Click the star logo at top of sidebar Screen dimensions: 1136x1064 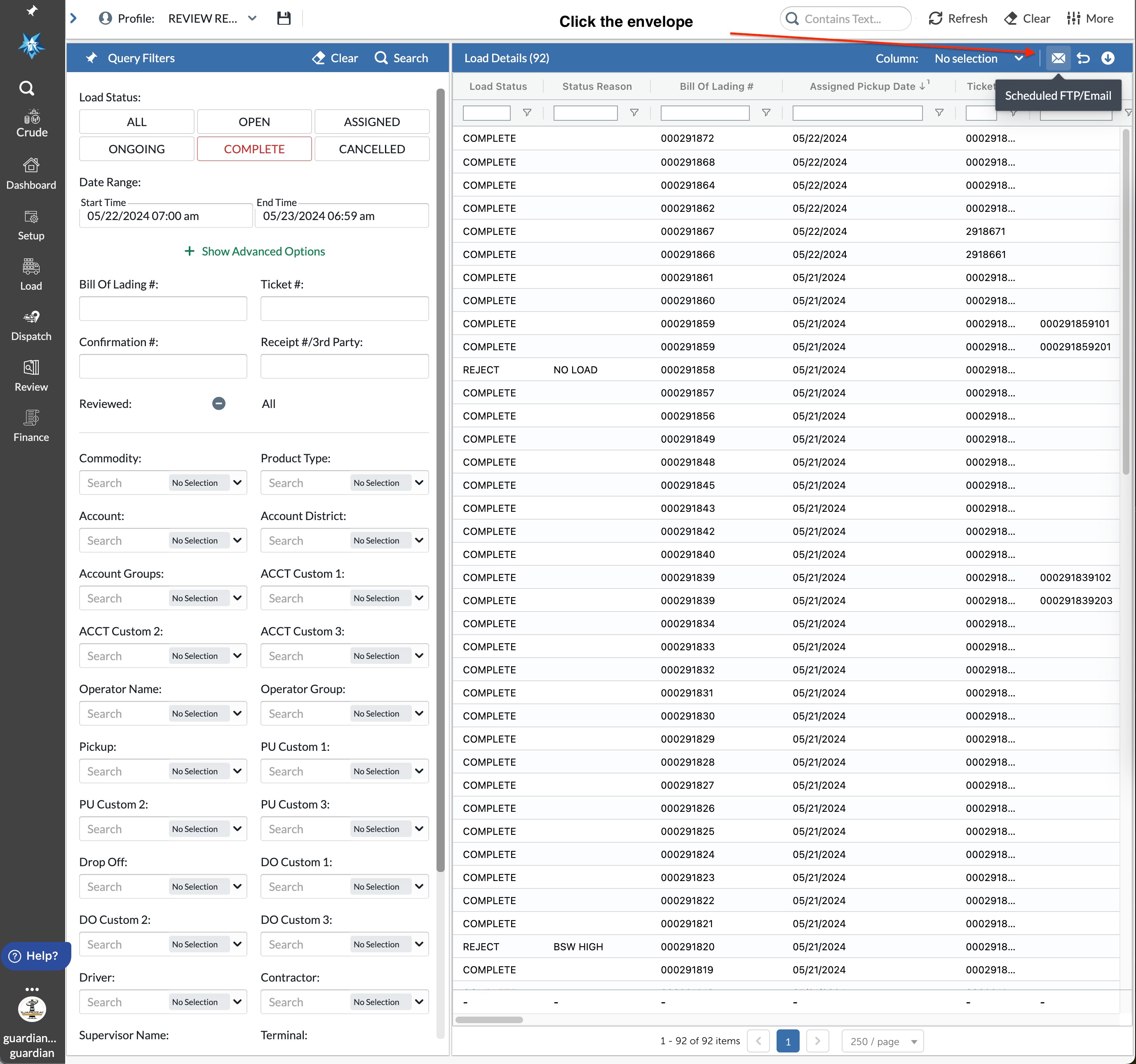coord(31,45)
